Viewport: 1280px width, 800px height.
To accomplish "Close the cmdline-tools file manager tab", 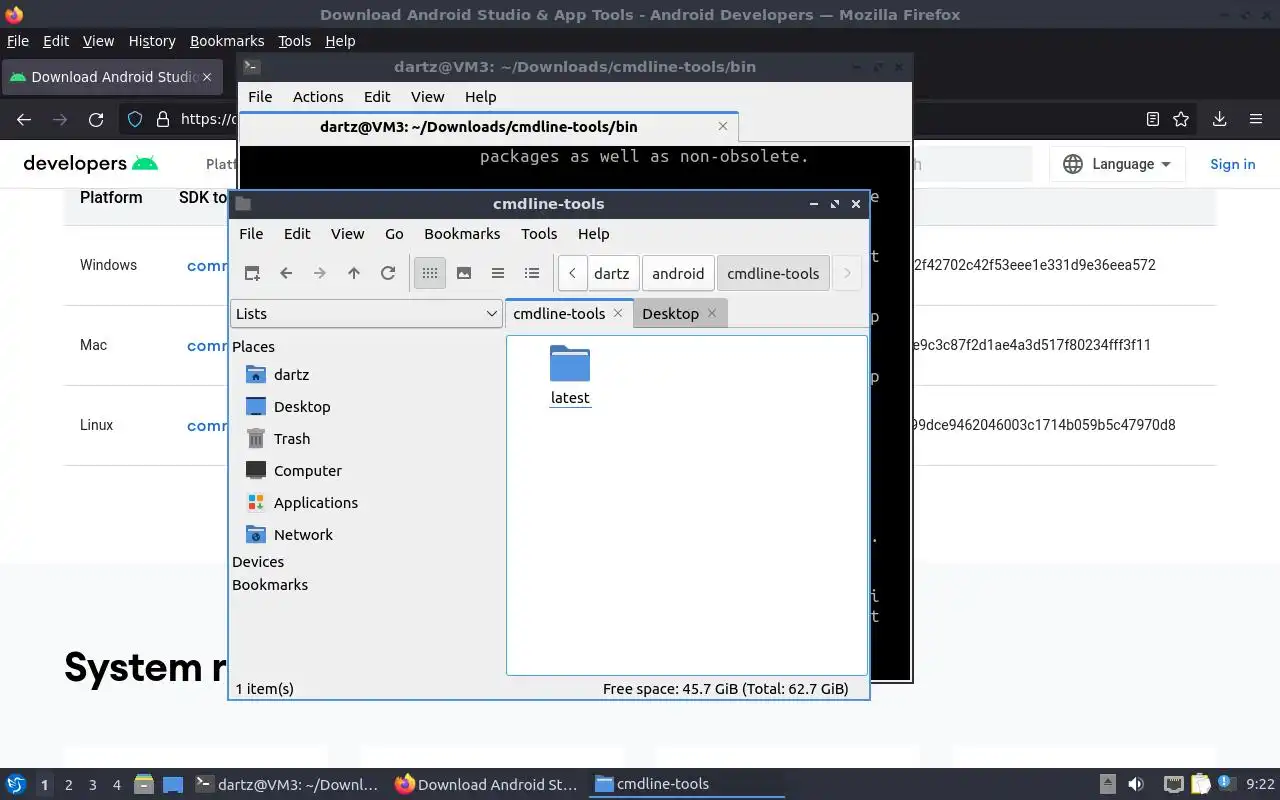I will coord(618,313).
